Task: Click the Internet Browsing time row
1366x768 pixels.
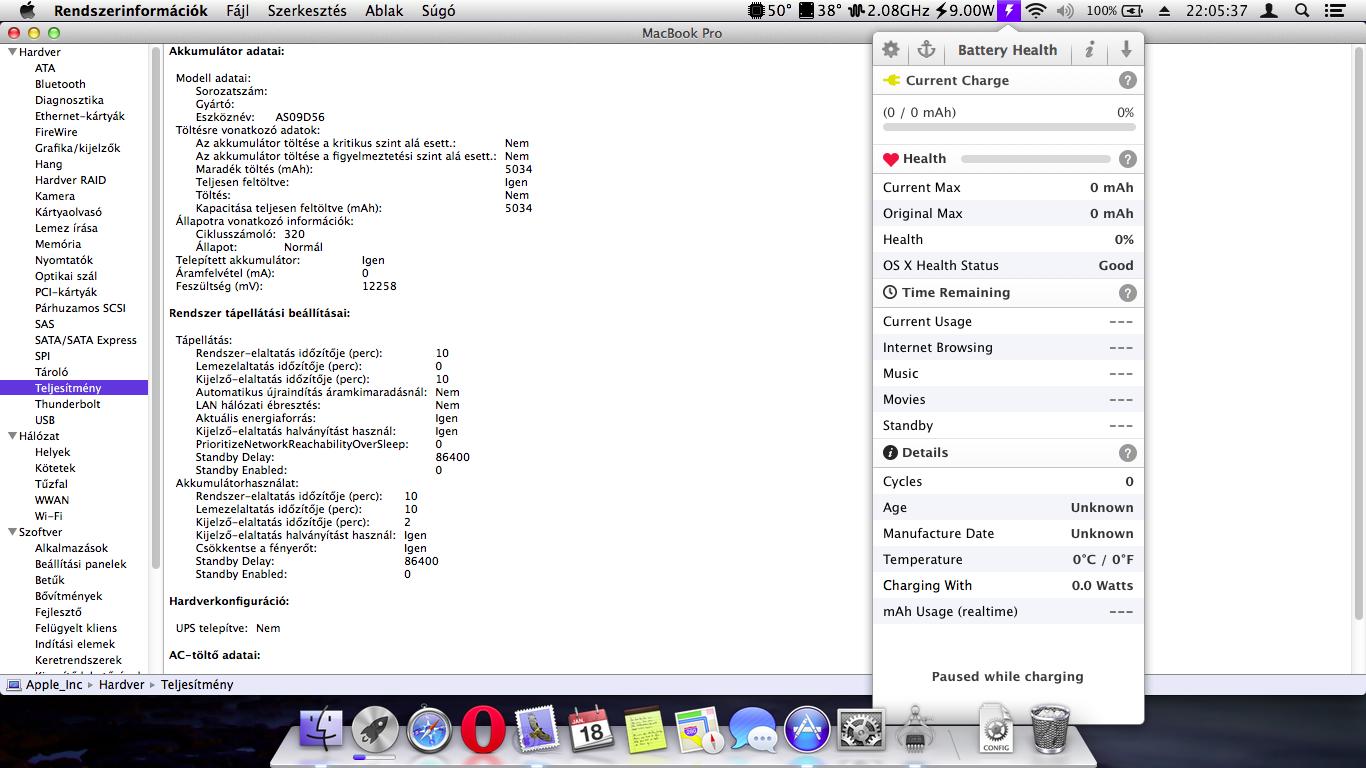Action: tap(1008, 347)
